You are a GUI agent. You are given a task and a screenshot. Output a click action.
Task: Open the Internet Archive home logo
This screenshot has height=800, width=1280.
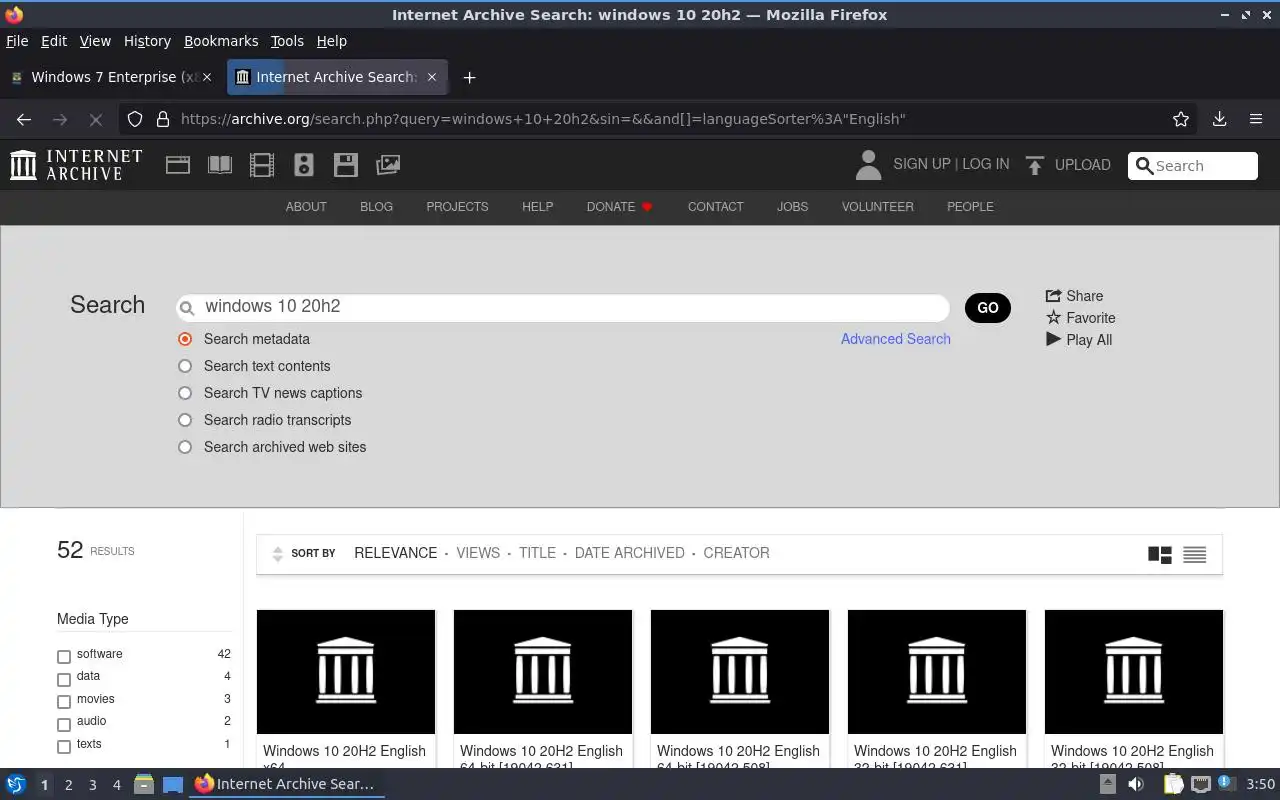[76, 165]
